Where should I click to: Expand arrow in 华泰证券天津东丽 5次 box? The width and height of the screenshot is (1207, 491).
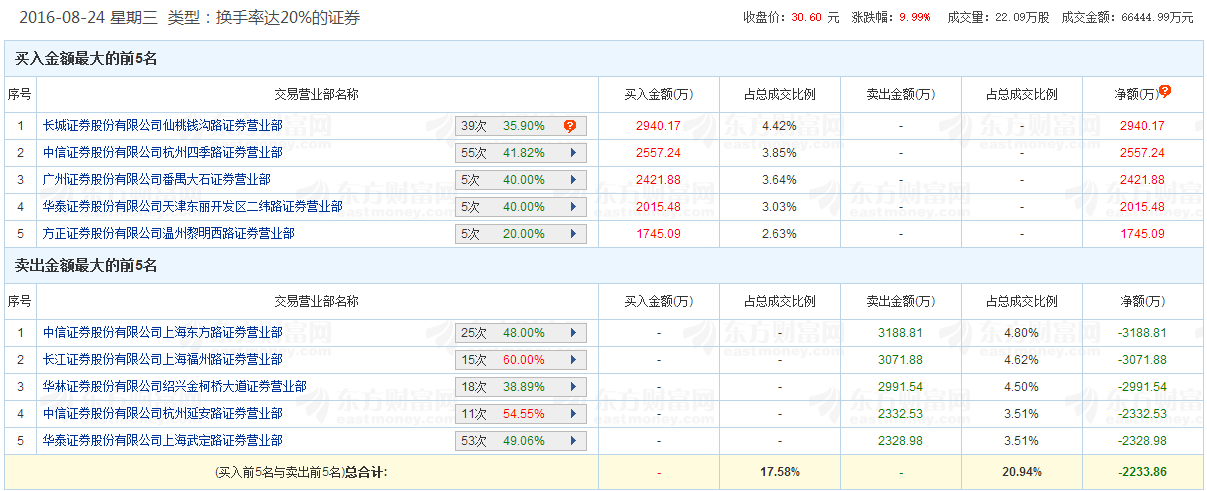(573, 207)
